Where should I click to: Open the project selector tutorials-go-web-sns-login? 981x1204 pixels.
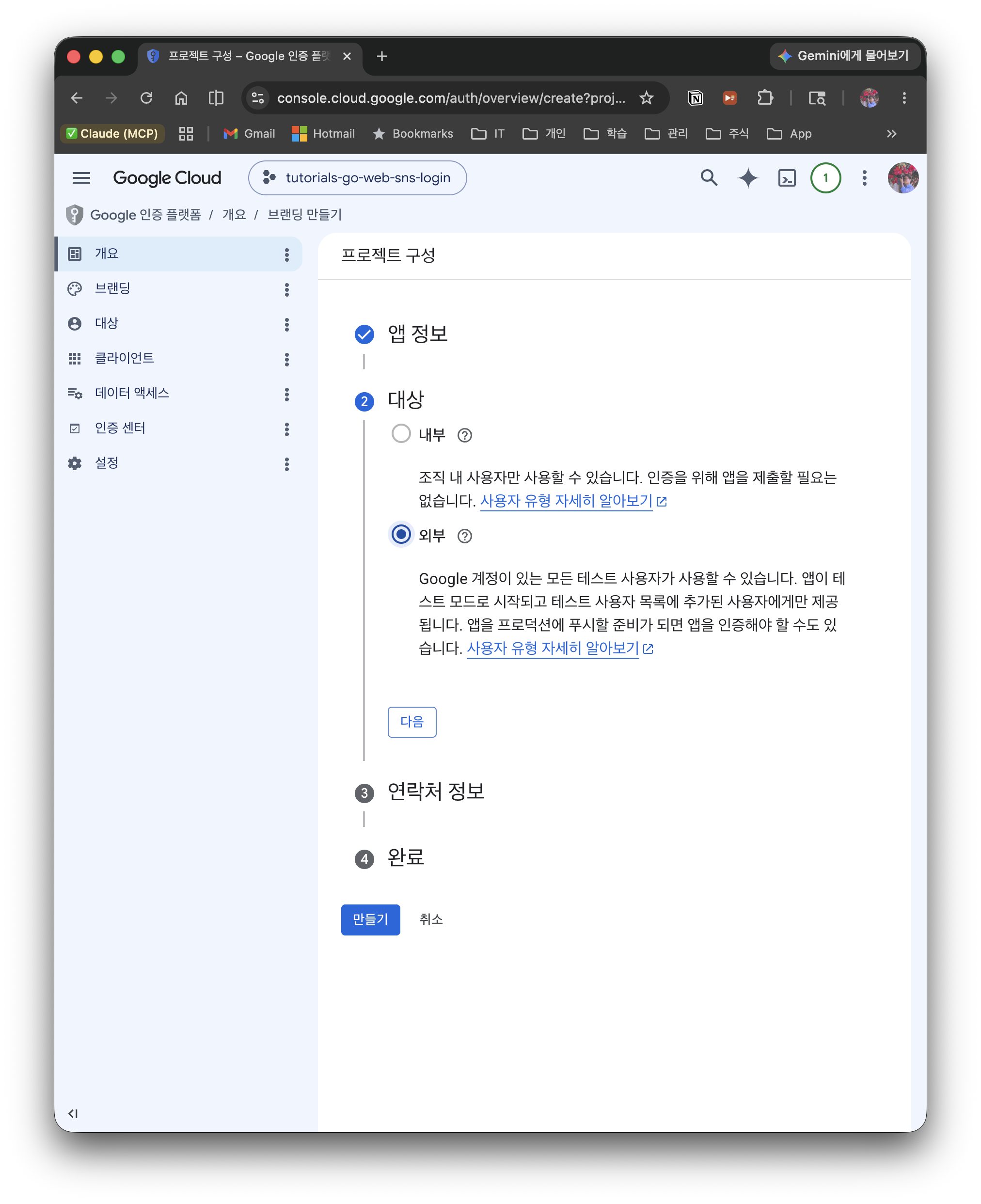click(x=357, y=178)
